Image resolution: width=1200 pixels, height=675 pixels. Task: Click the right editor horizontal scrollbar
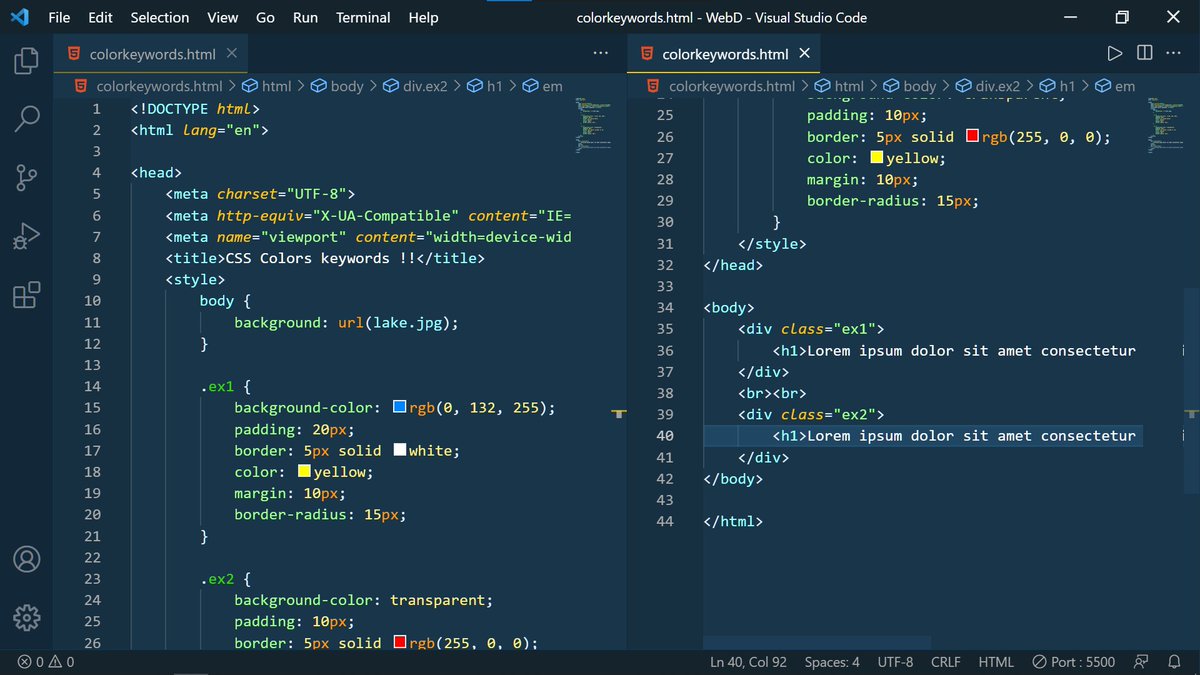click(x=817, y=642)
